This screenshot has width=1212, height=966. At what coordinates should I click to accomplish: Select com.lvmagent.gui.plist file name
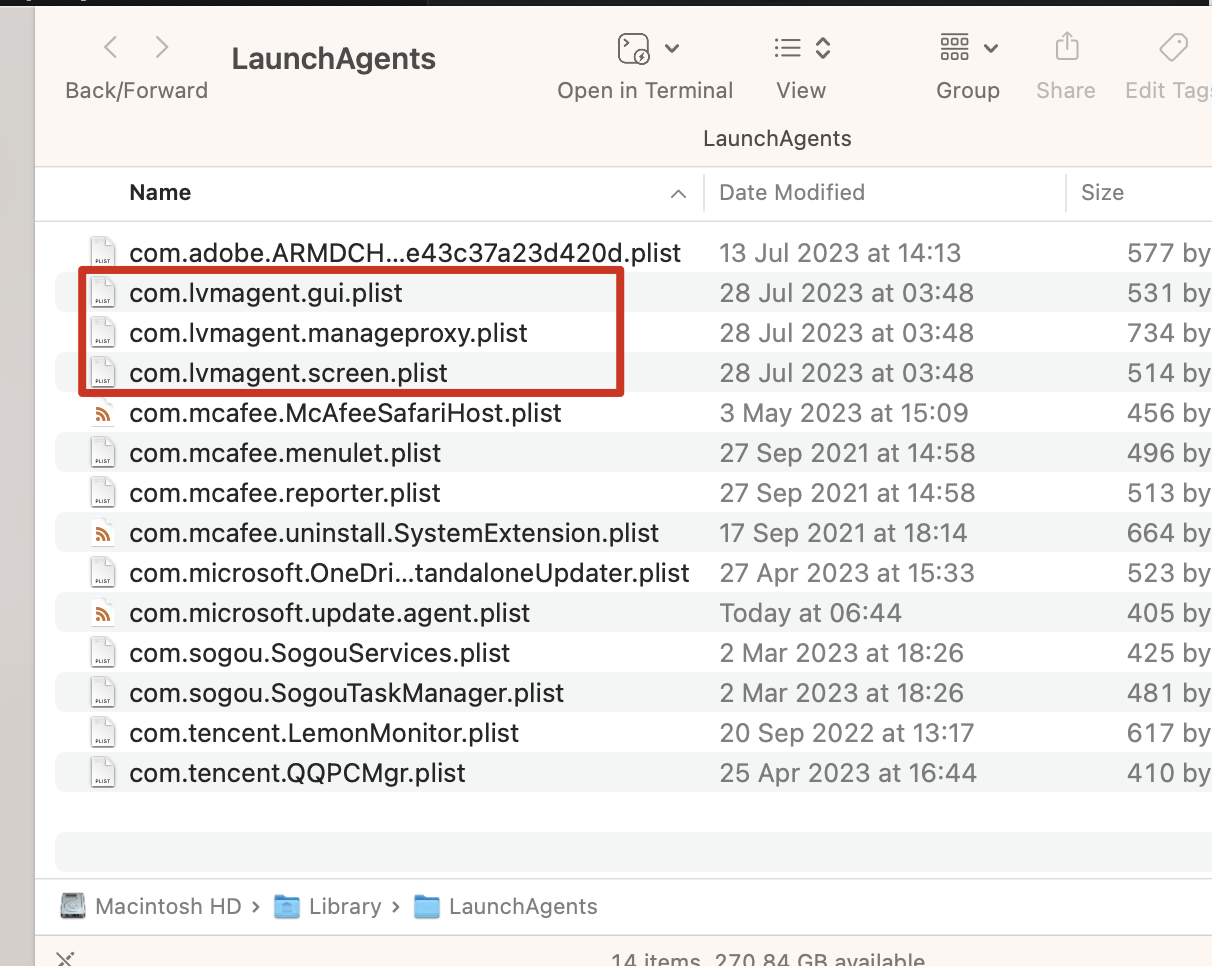tap(266, 293)
